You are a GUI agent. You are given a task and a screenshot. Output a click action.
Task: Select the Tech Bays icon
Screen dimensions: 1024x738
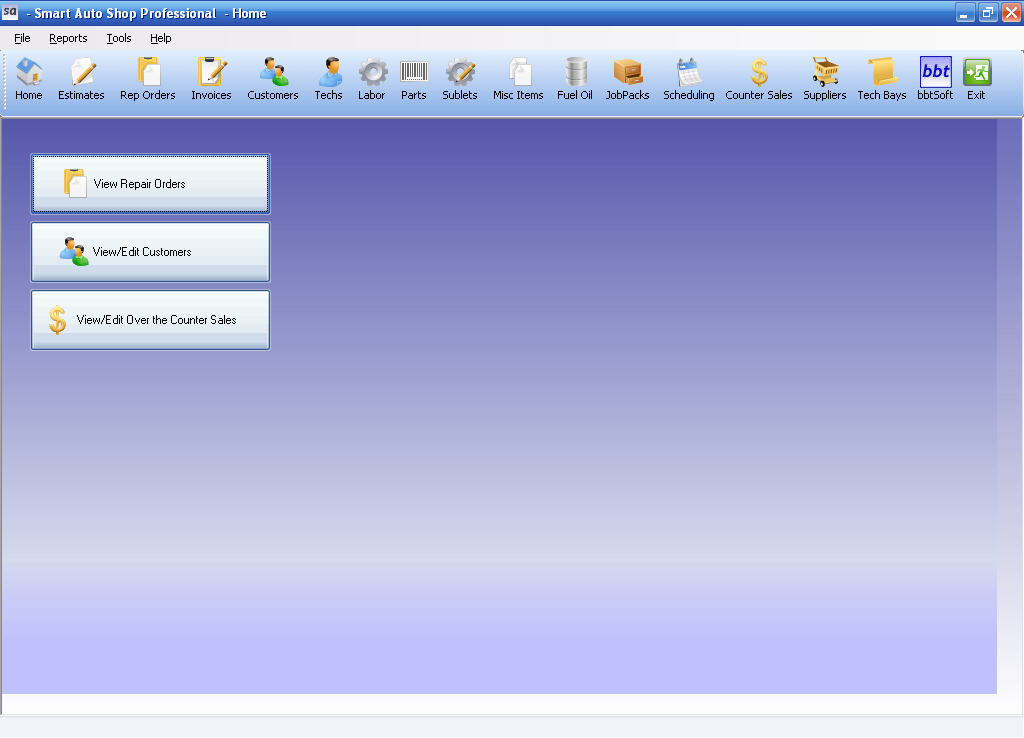(x=881, y=78)
